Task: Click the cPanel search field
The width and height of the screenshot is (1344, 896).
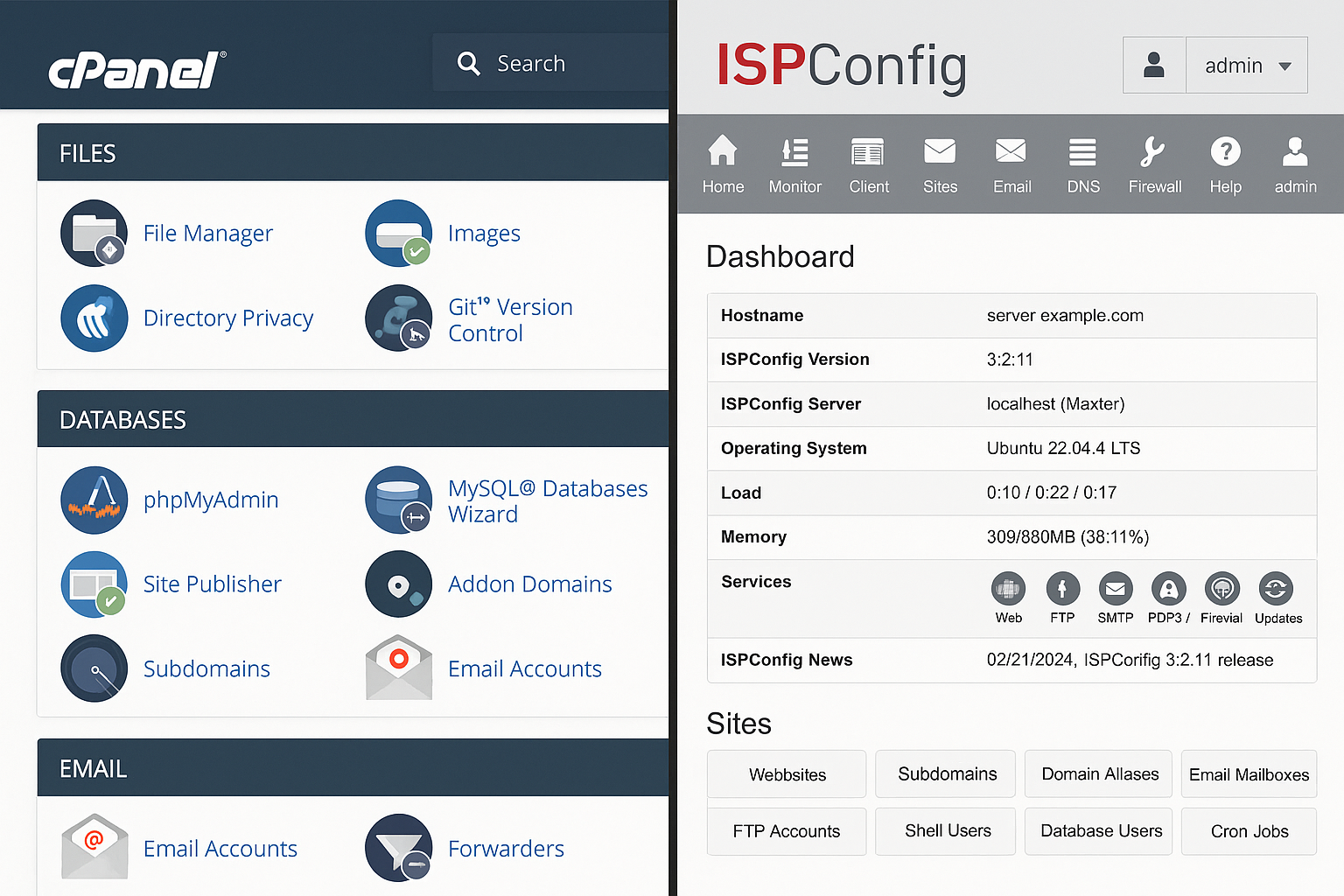Action: (x=551, y=62)
